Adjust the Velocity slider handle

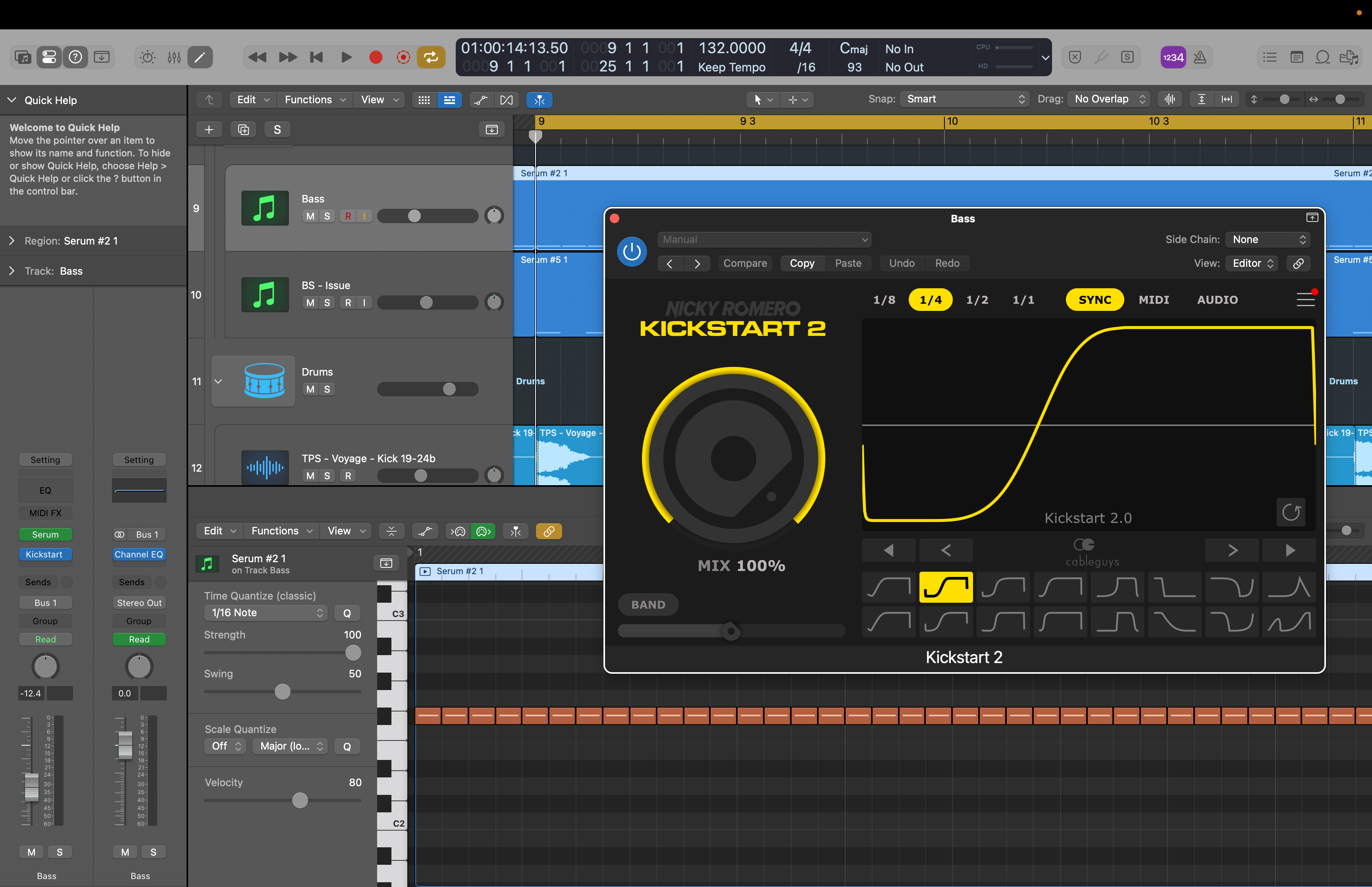pyautogui.click(x=300, y=800)
